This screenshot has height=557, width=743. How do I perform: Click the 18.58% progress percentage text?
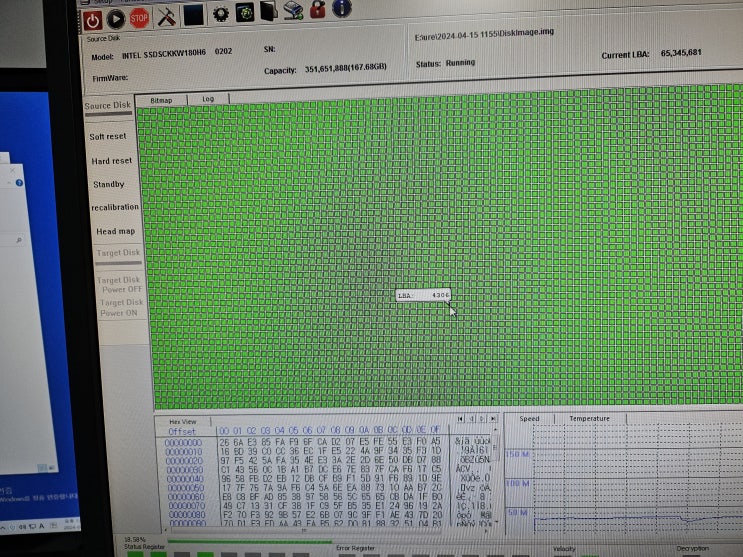pos(135,539)
